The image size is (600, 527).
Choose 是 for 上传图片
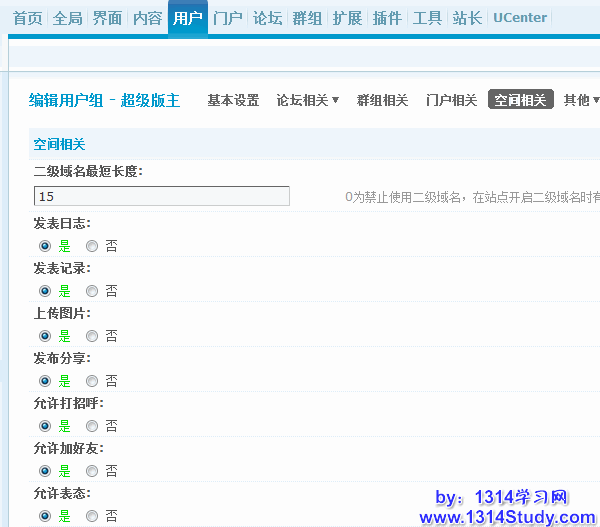(45, 336)
